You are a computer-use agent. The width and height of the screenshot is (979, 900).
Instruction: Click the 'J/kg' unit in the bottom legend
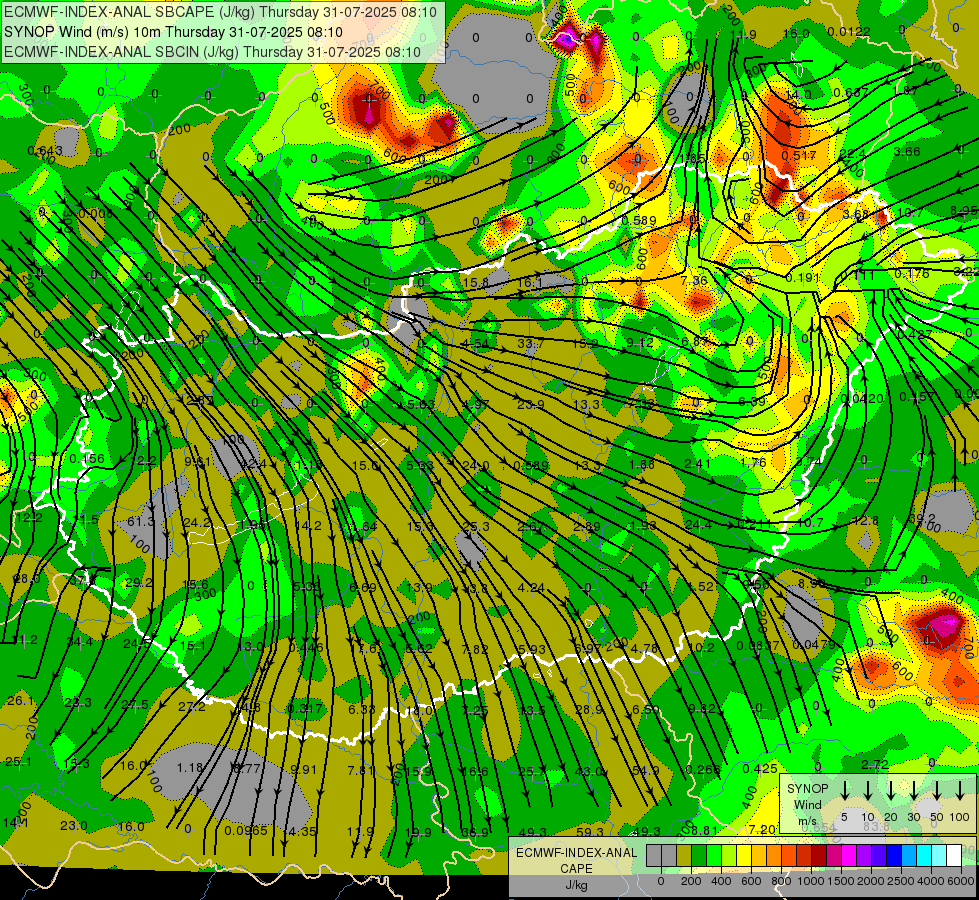tap(576, 885)
